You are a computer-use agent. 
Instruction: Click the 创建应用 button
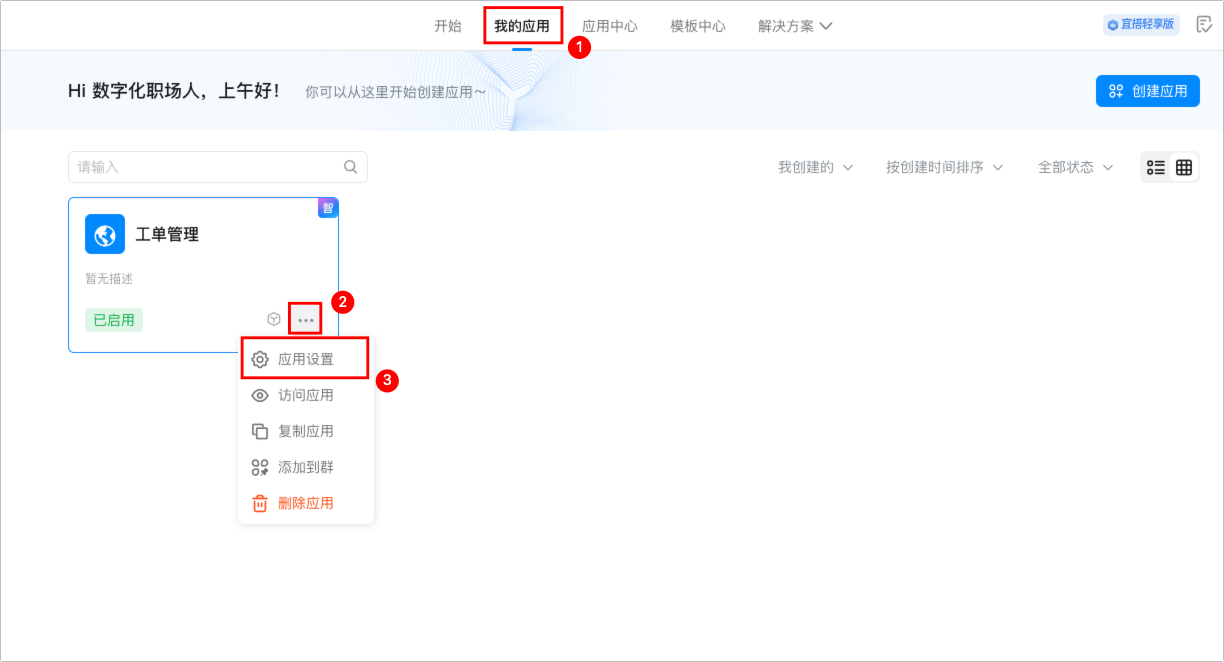(x=1148, y=91)
